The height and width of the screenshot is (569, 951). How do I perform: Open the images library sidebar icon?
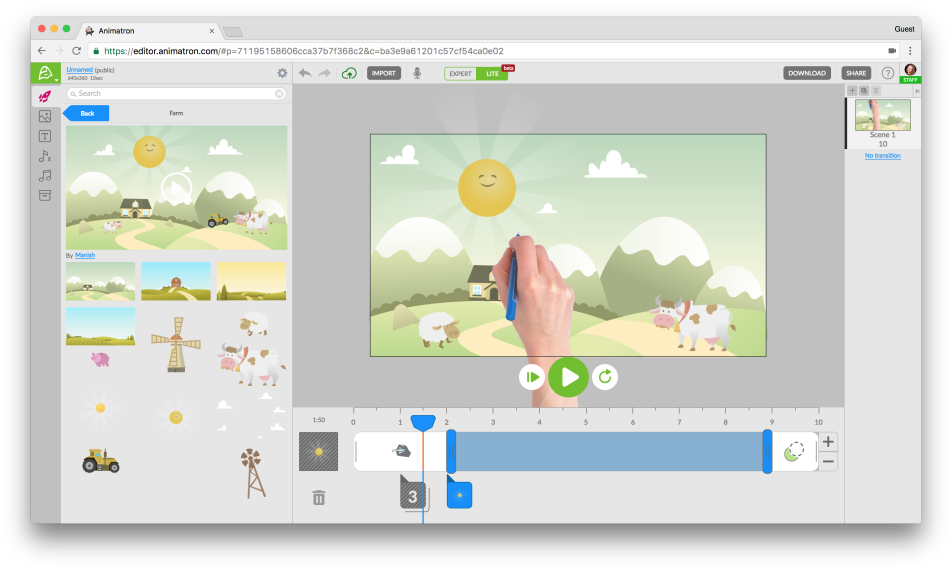(45, 116)
